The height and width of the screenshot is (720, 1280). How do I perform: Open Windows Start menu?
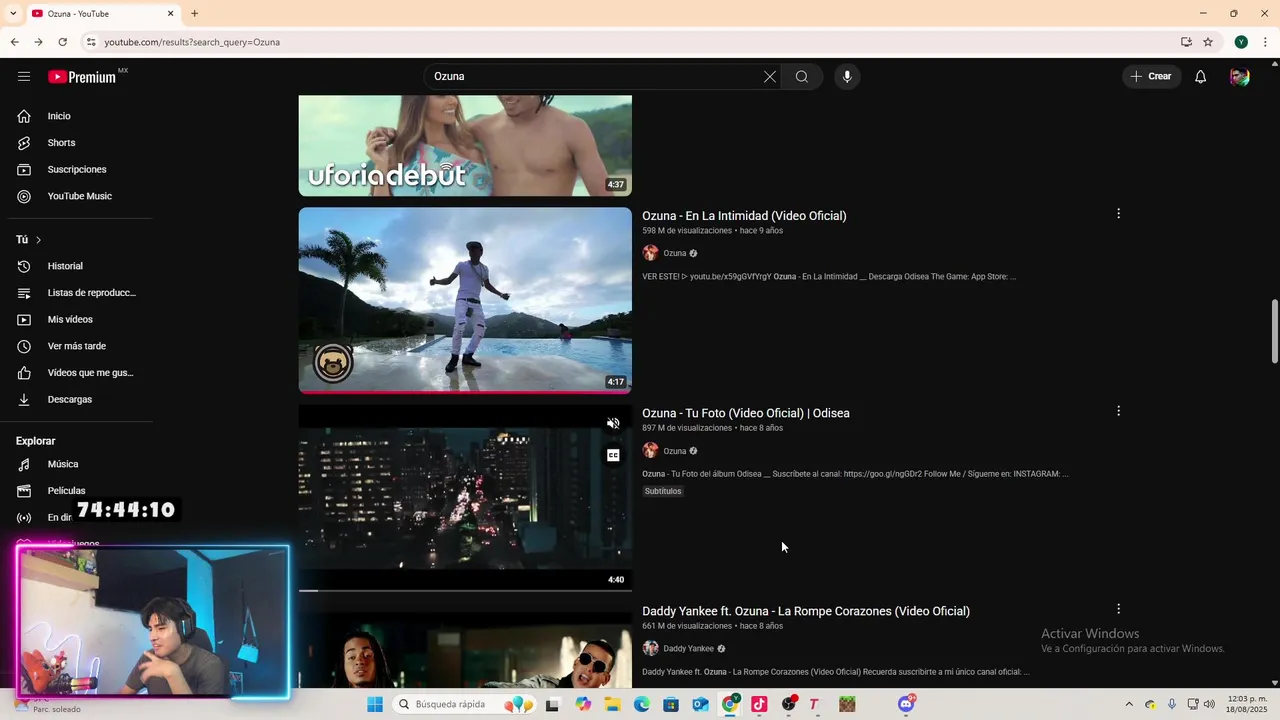pos(375,704)
